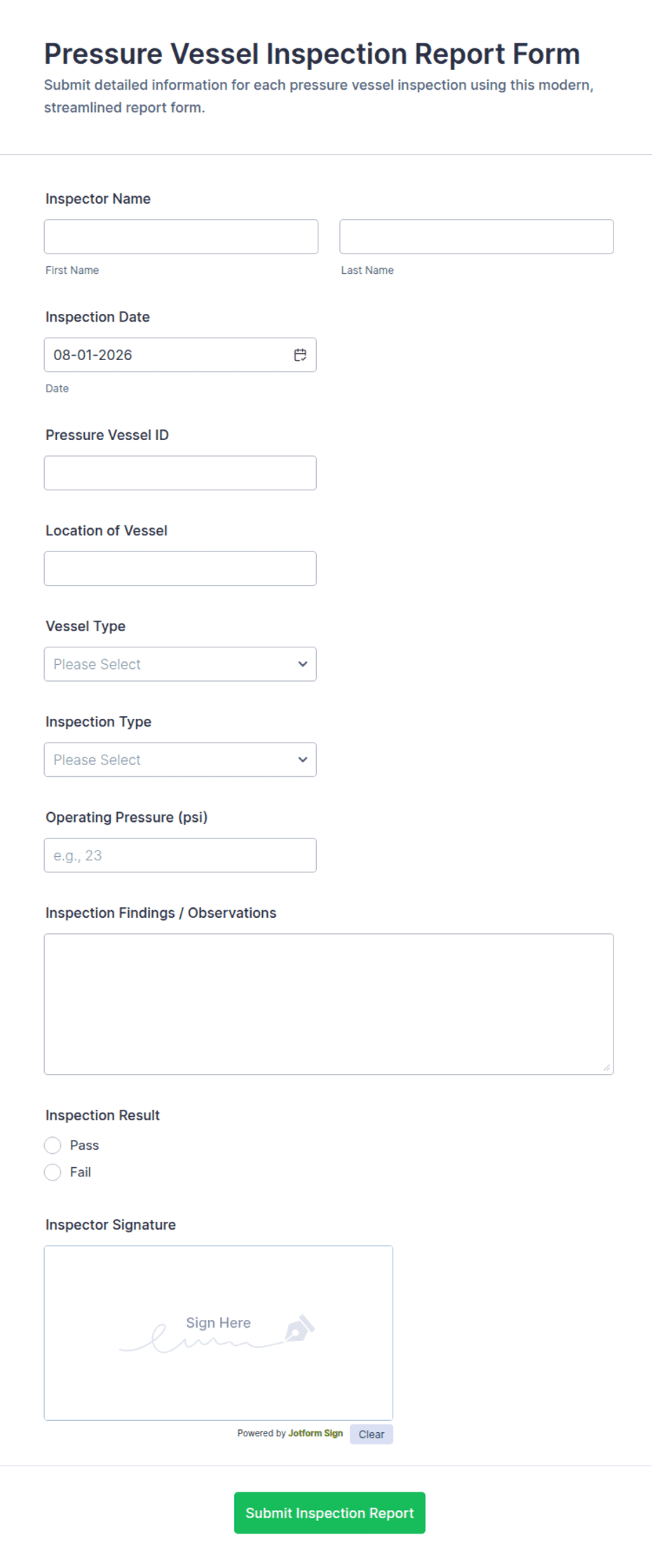The height and width of the screenshot is (1568, 652).
Task: Focus the Location of Vessel field
Action: click(x=180, y=568)
